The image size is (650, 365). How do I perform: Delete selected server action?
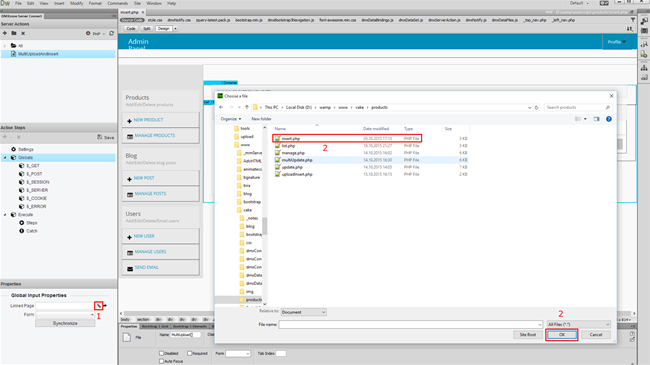[x=23, y=33]
